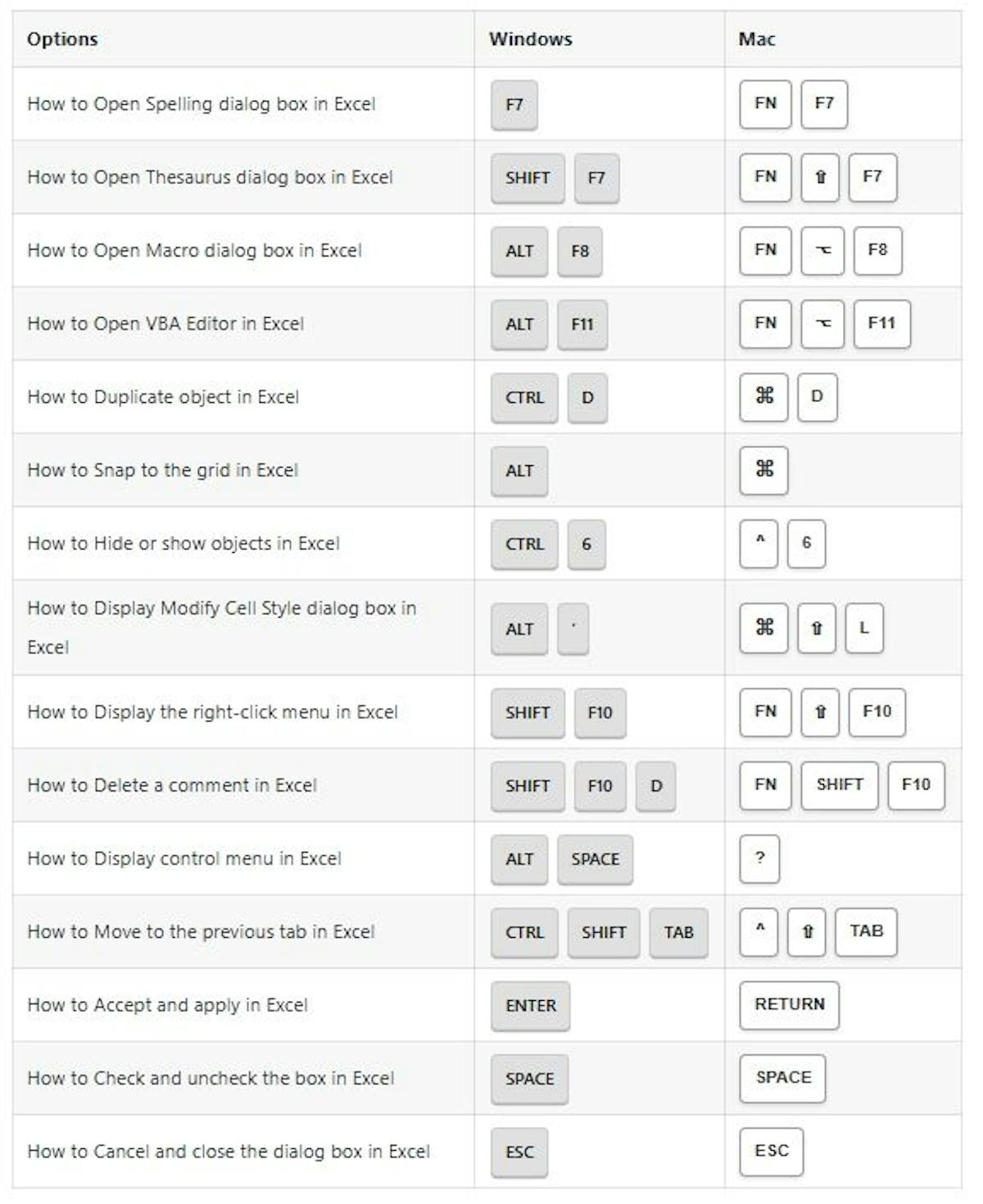Click the Windows ESC key badge
Screen dimensions: 983x1204
pyautogui.click(x=519, y=1152)
